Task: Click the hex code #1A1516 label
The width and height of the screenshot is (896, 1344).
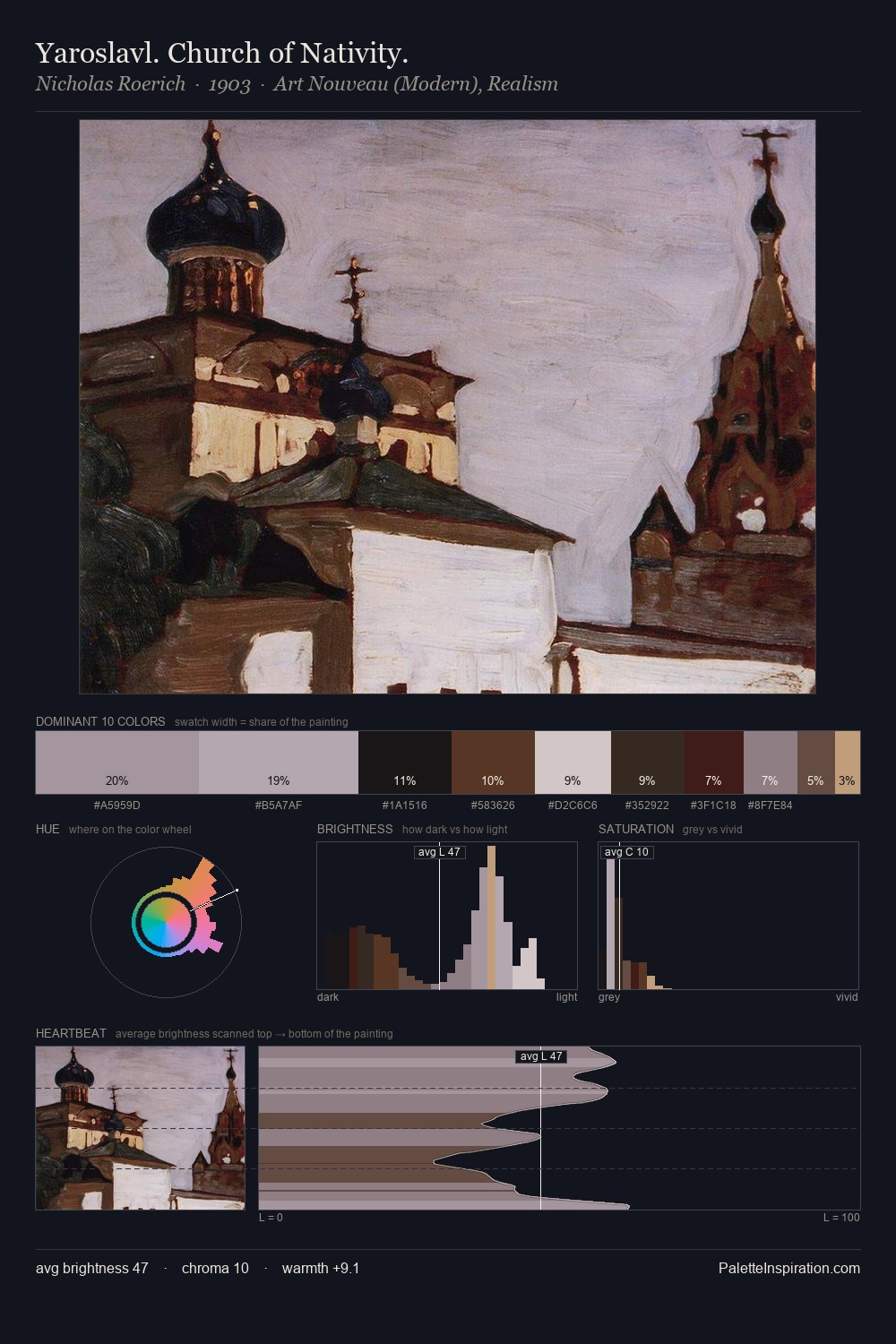Action: (405, 805)
